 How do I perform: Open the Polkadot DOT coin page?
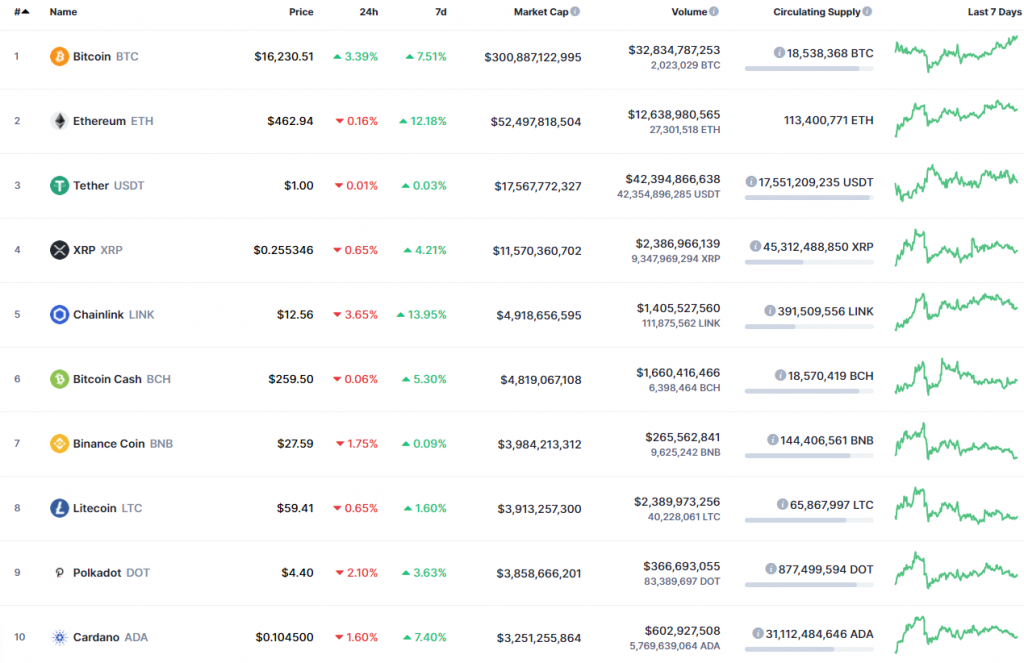point(111,573)
